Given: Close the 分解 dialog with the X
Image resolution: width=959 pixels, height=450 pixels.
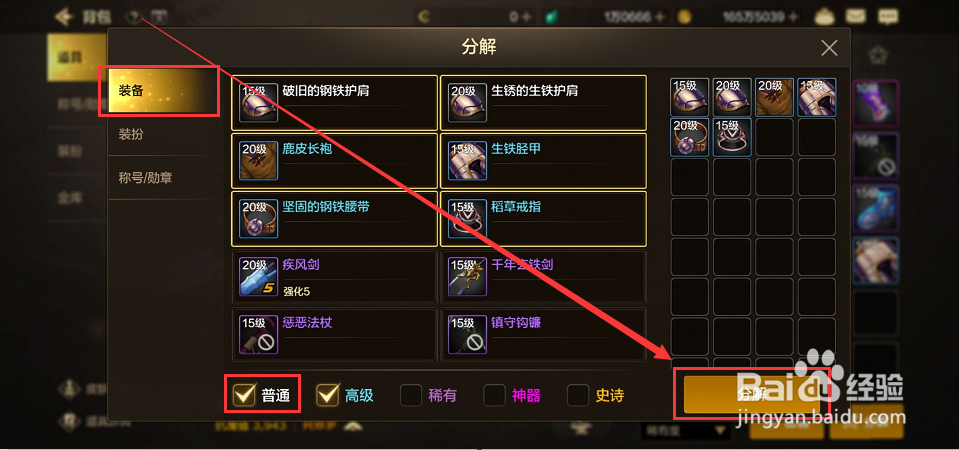Looking at the screenshot, I should [829, 48].
